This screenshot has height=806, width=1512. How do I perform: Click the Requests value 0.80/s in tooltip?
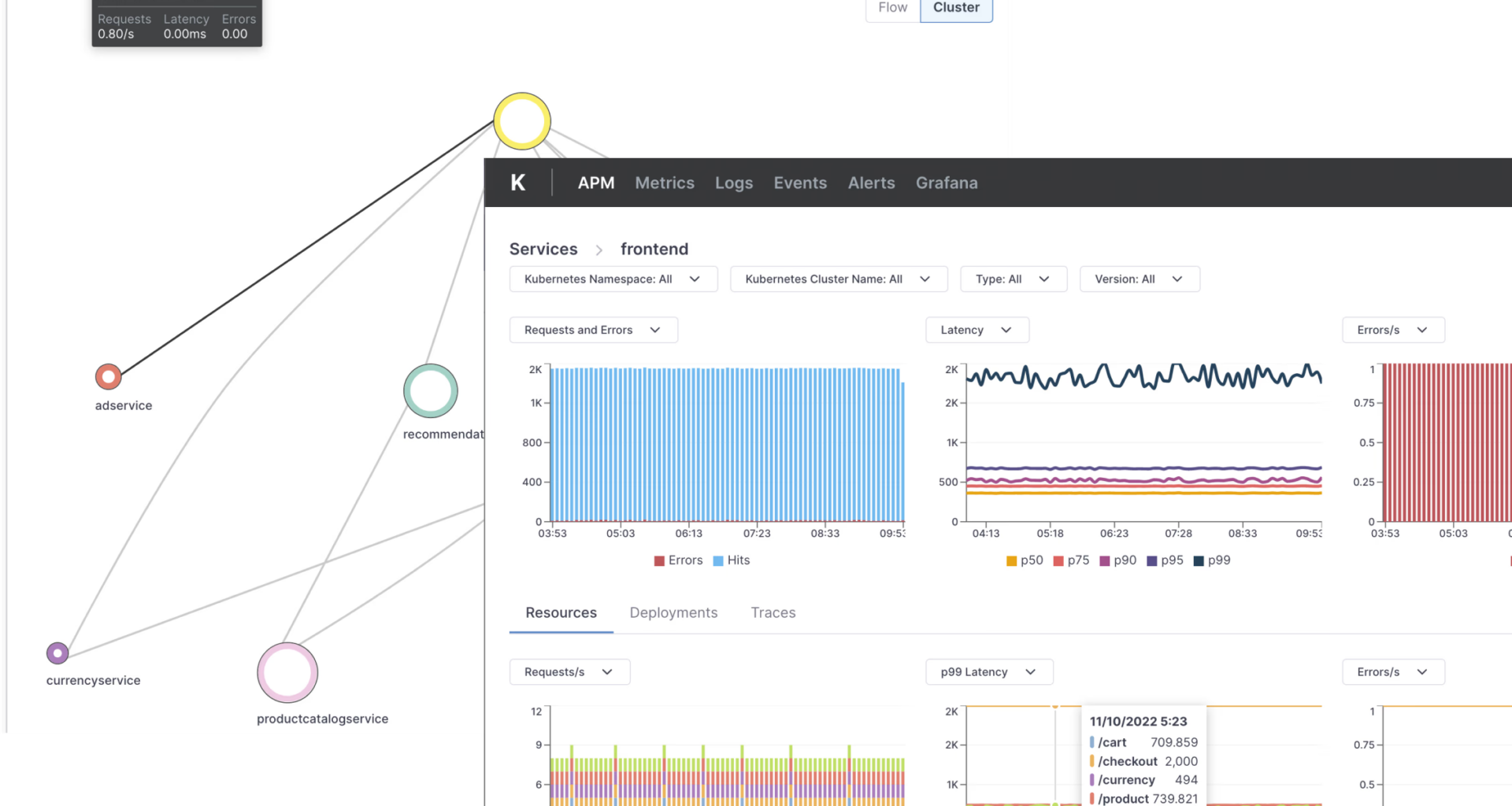click(116, 34)
